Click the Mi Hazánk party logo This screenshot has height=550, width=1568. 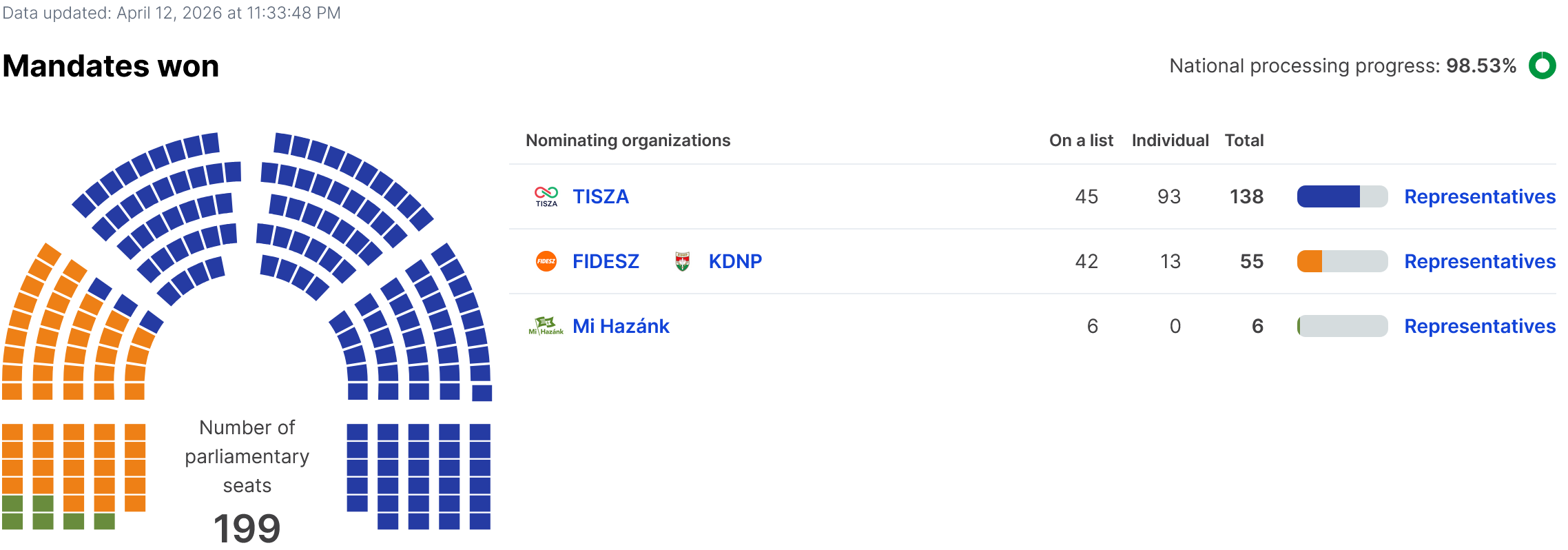coord(546,326)
